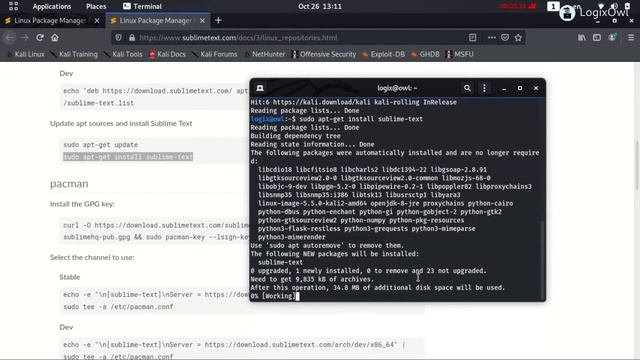
Task: Click the terminal new tab icon in title bar
Action: (260, 88)
